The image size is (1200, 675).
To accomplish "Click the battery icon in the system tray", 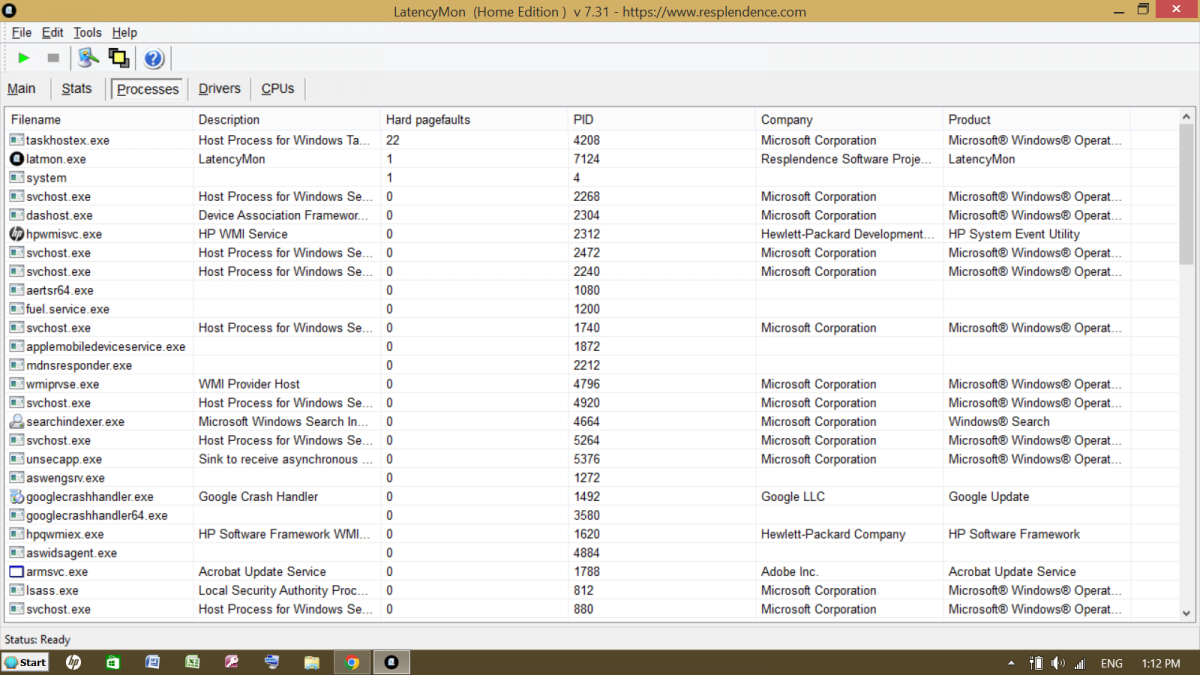I will [1037, 663].
